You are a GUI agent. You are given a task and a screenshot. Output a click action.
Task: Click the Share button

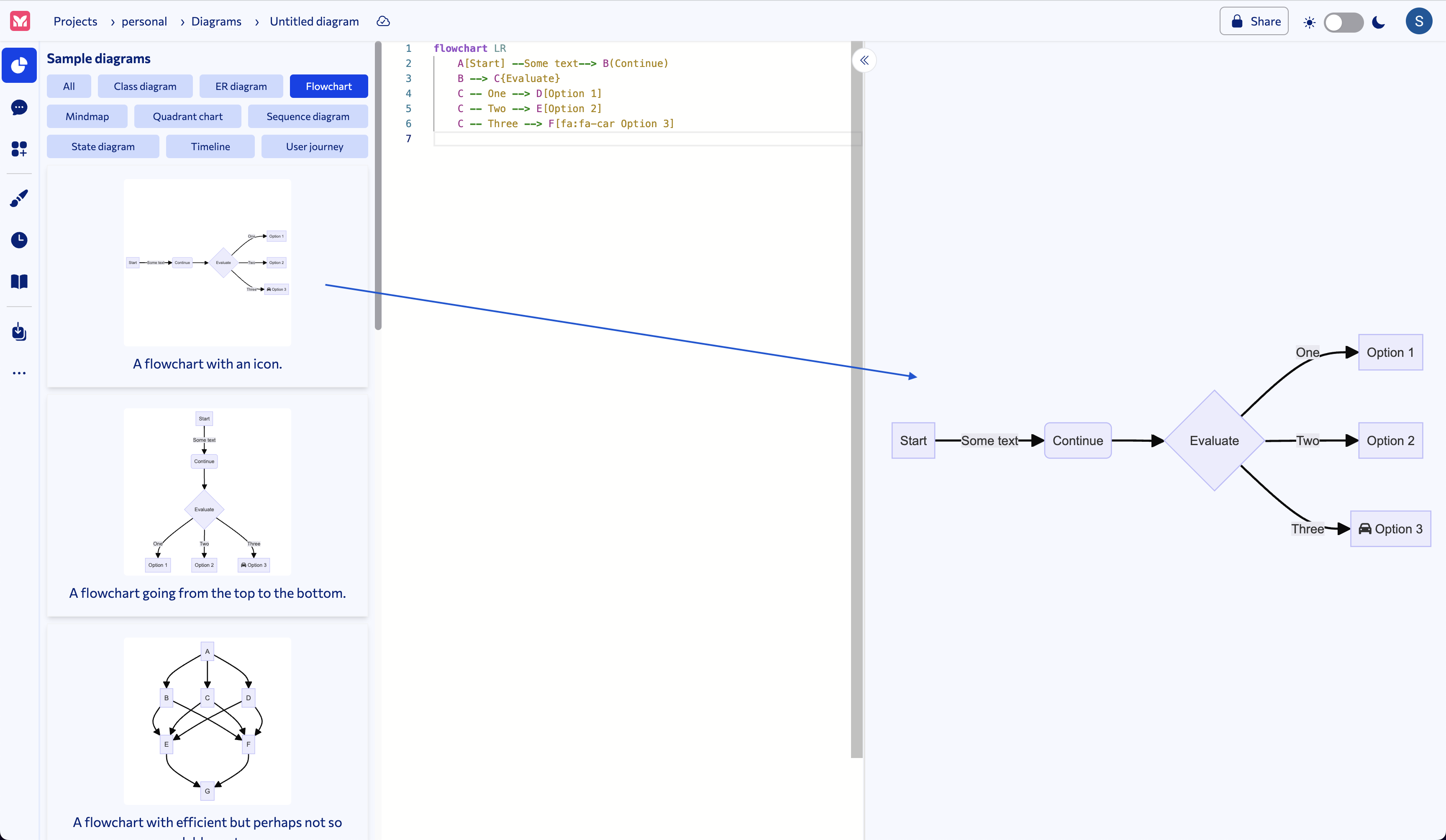tap(1254, 21)
